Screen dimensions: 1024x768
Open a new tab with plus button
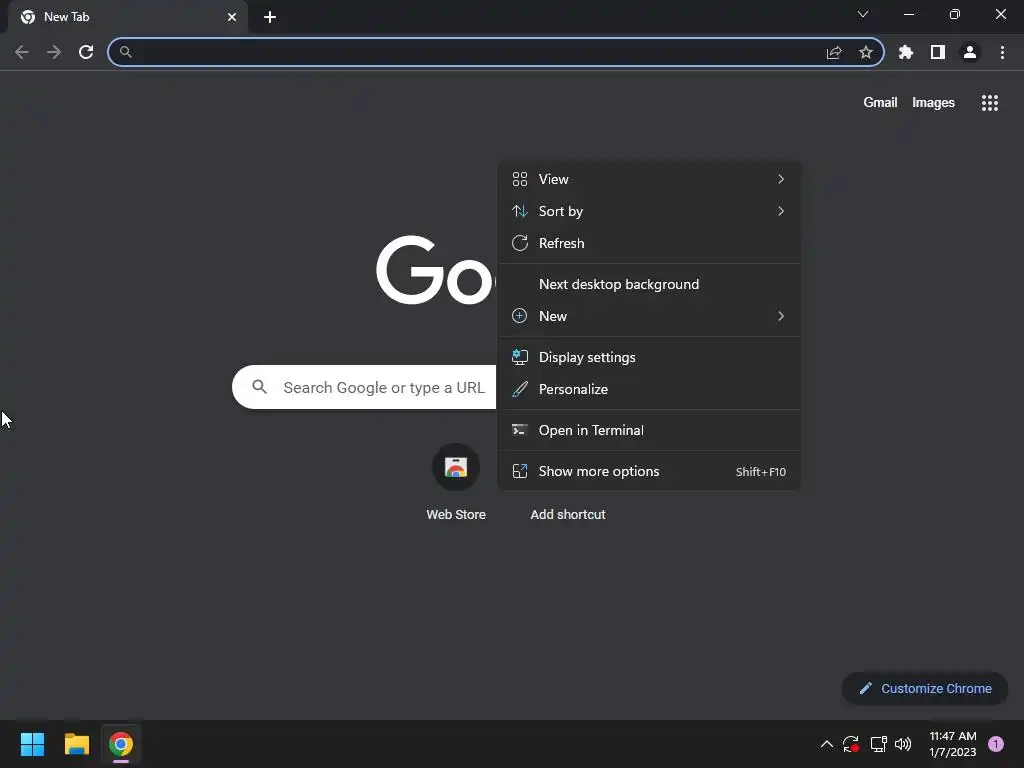point(270,17)
